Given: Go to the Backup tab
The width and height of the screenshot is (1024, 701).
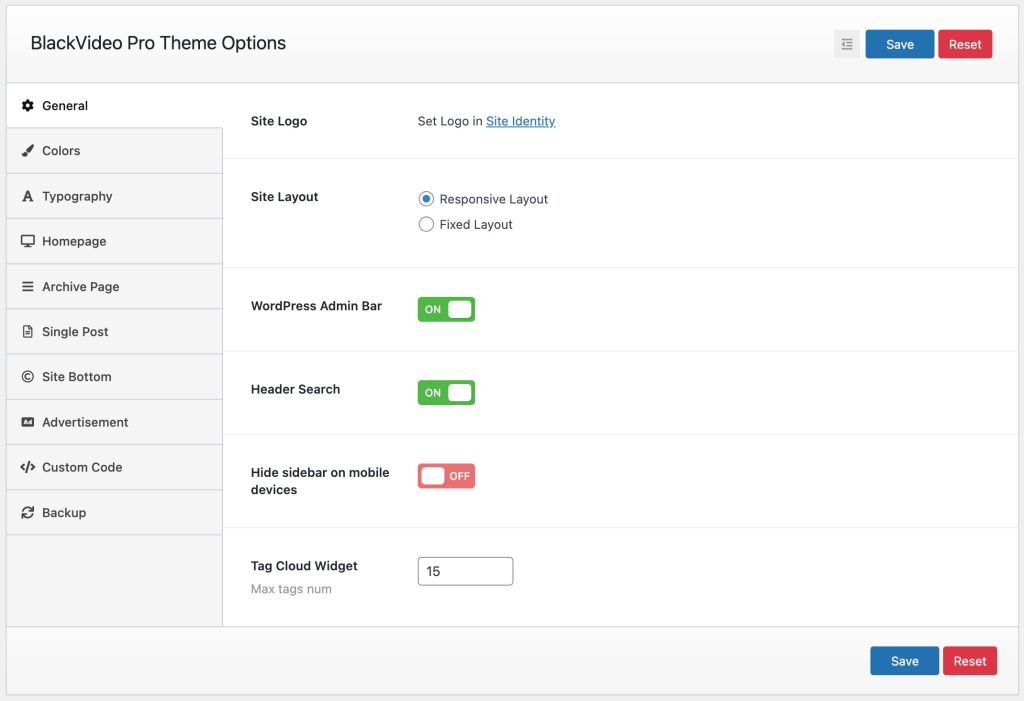Looking at the screenshot, I should [114, 512].
